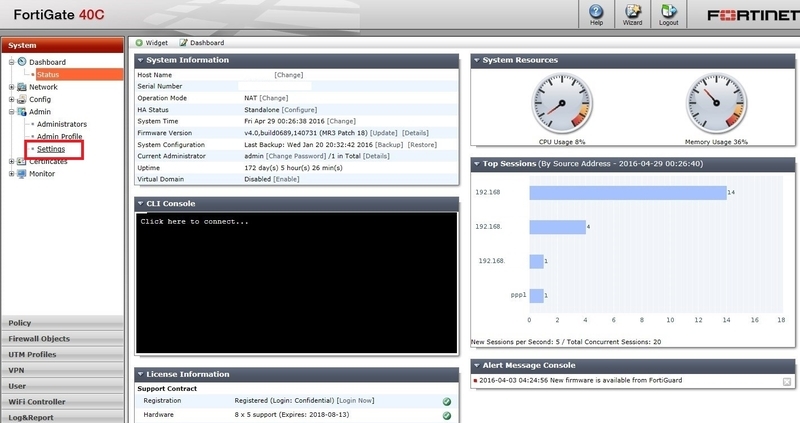Collapse the License Information widget

point(140,374)
